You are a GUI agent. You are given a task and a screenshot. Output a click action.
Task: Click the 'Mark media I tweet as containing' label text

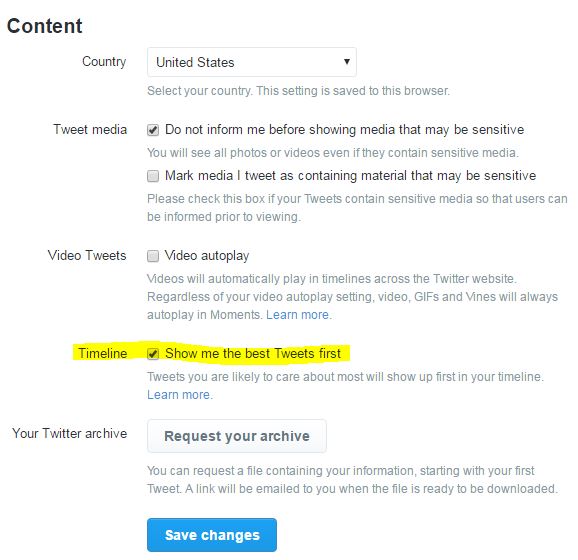(350, 175)
